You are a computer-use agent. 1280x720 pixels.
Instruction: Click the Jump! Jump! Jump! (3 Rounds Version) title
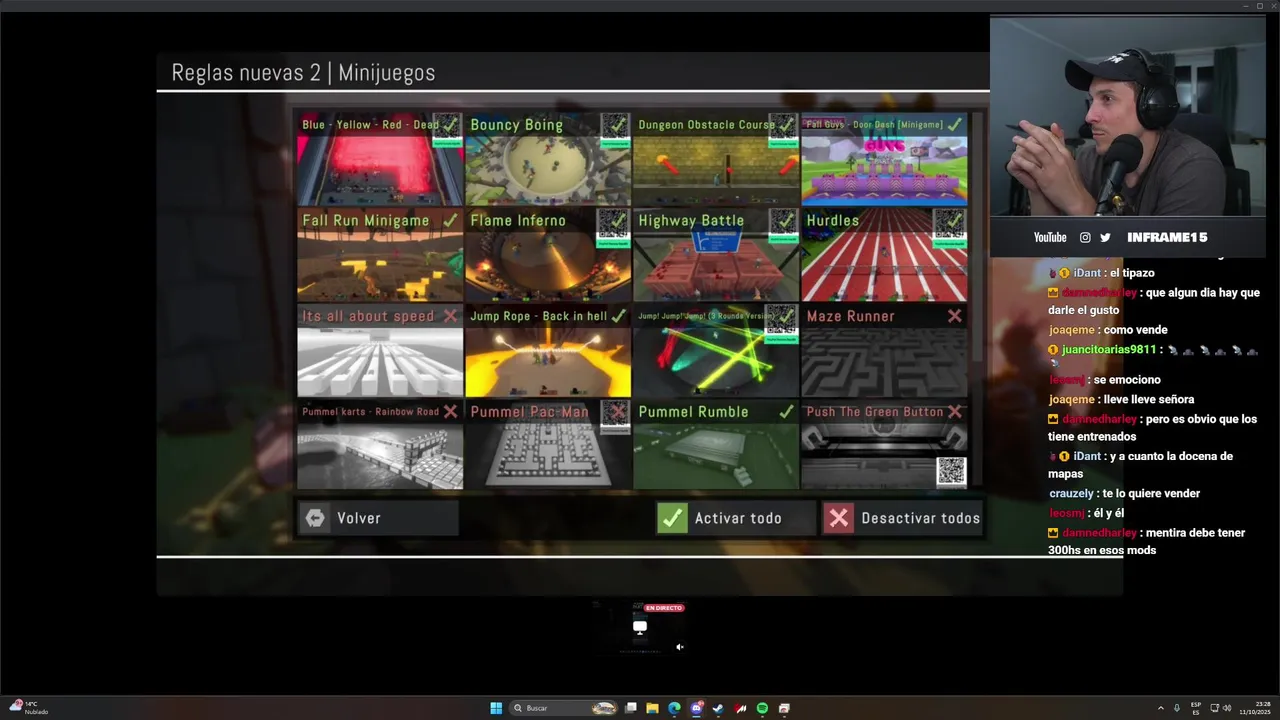706,316
